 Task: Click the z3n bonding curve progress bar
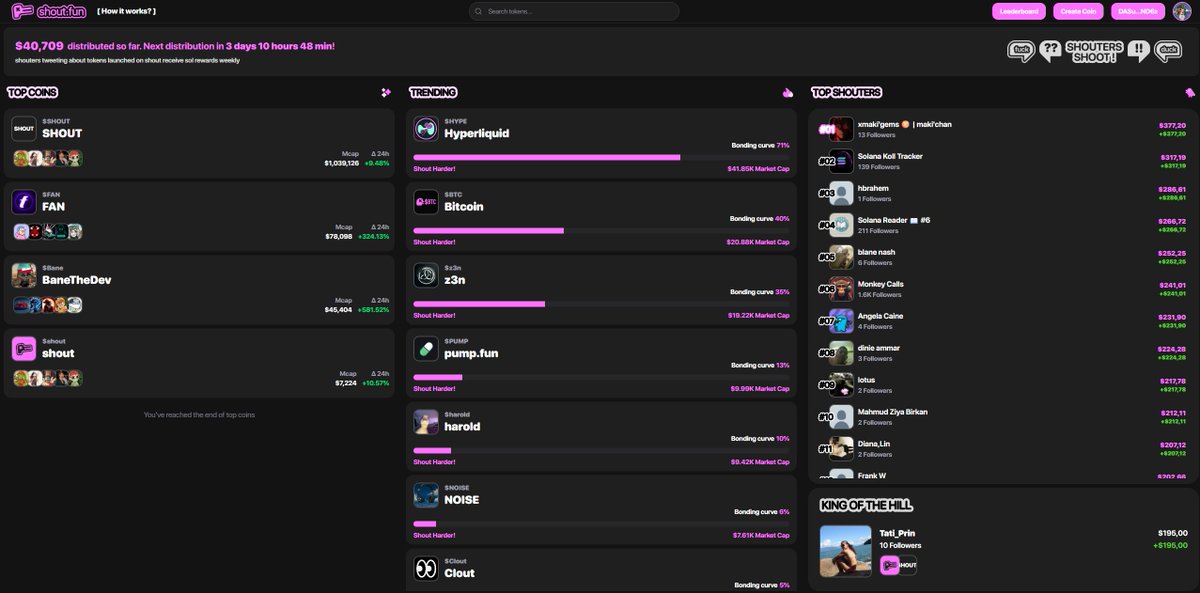coord(601,303)
